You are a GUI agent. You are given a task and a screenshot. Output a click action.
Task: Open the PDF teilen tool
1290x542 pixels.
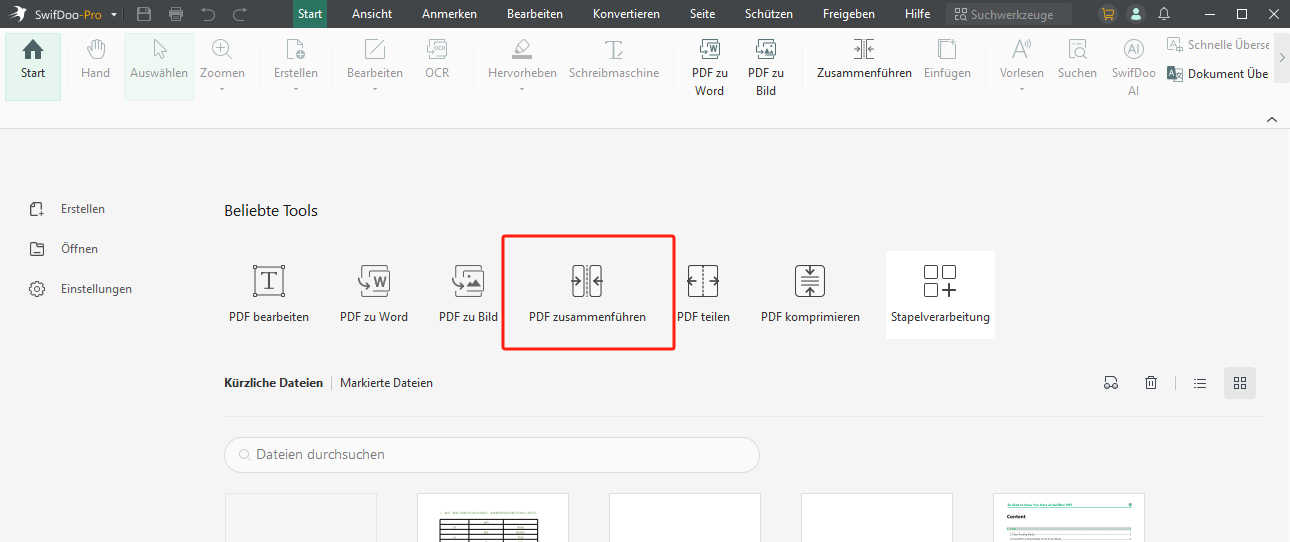pyautogui.click(x=703, y=291)
